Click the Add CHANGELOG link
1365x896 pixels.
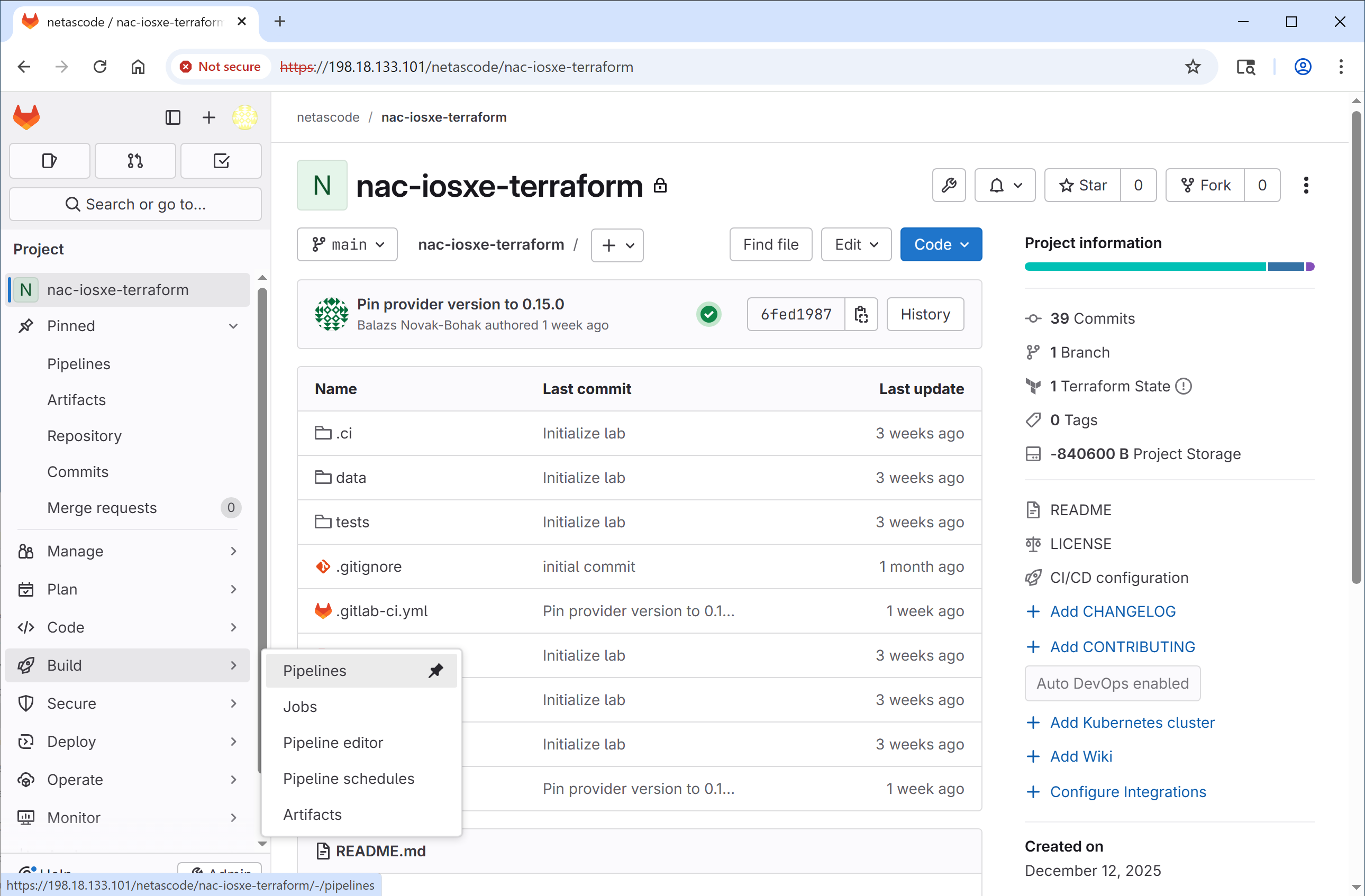pos(1113,611)
